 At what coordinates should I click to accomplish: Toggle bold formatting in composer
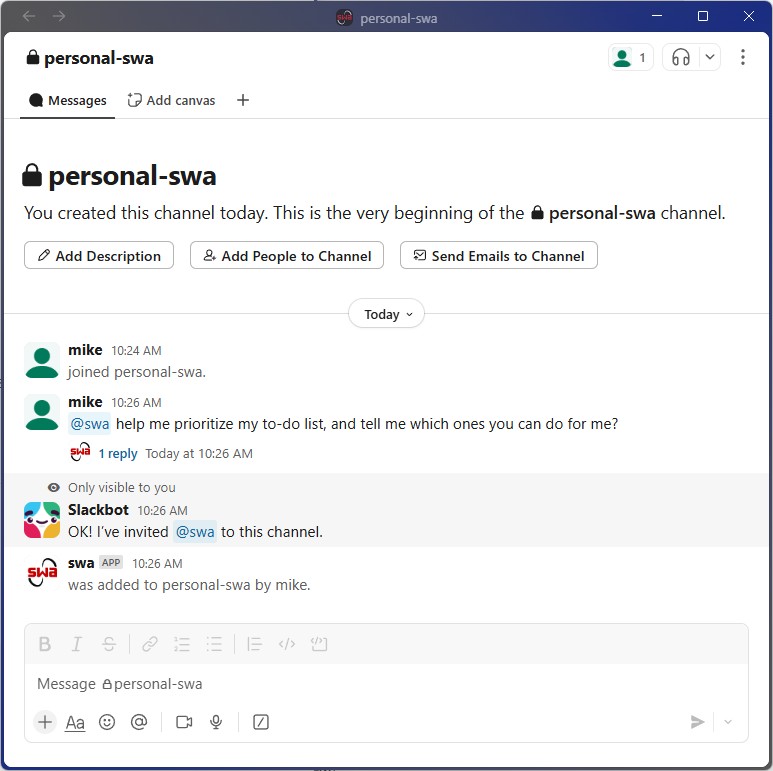[44, 644]
